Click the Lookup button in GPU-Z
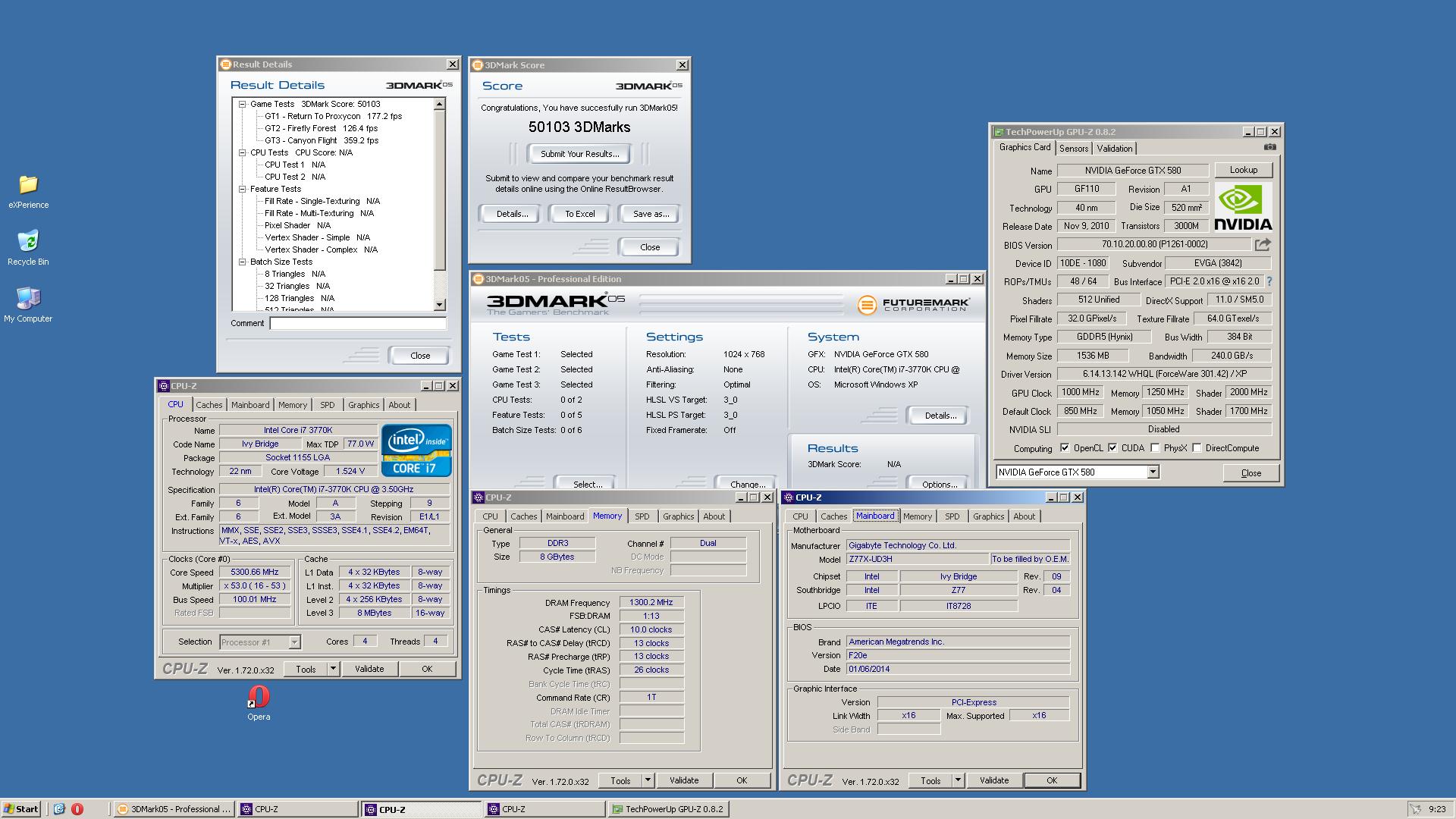This screenshot has height=819, width=1456. [1244, 170]
